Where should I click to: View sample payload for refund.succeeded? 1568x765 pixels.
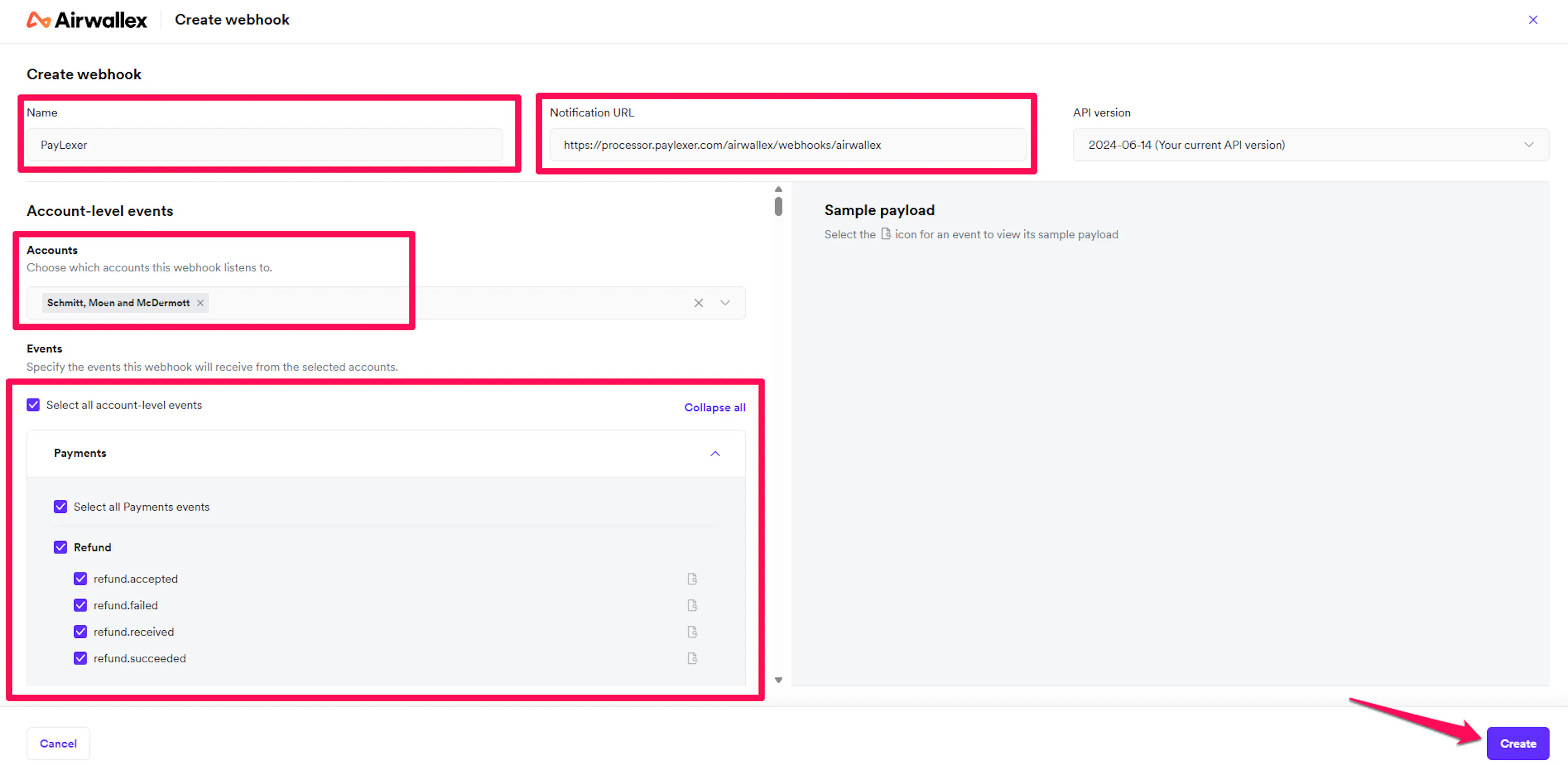692,658
